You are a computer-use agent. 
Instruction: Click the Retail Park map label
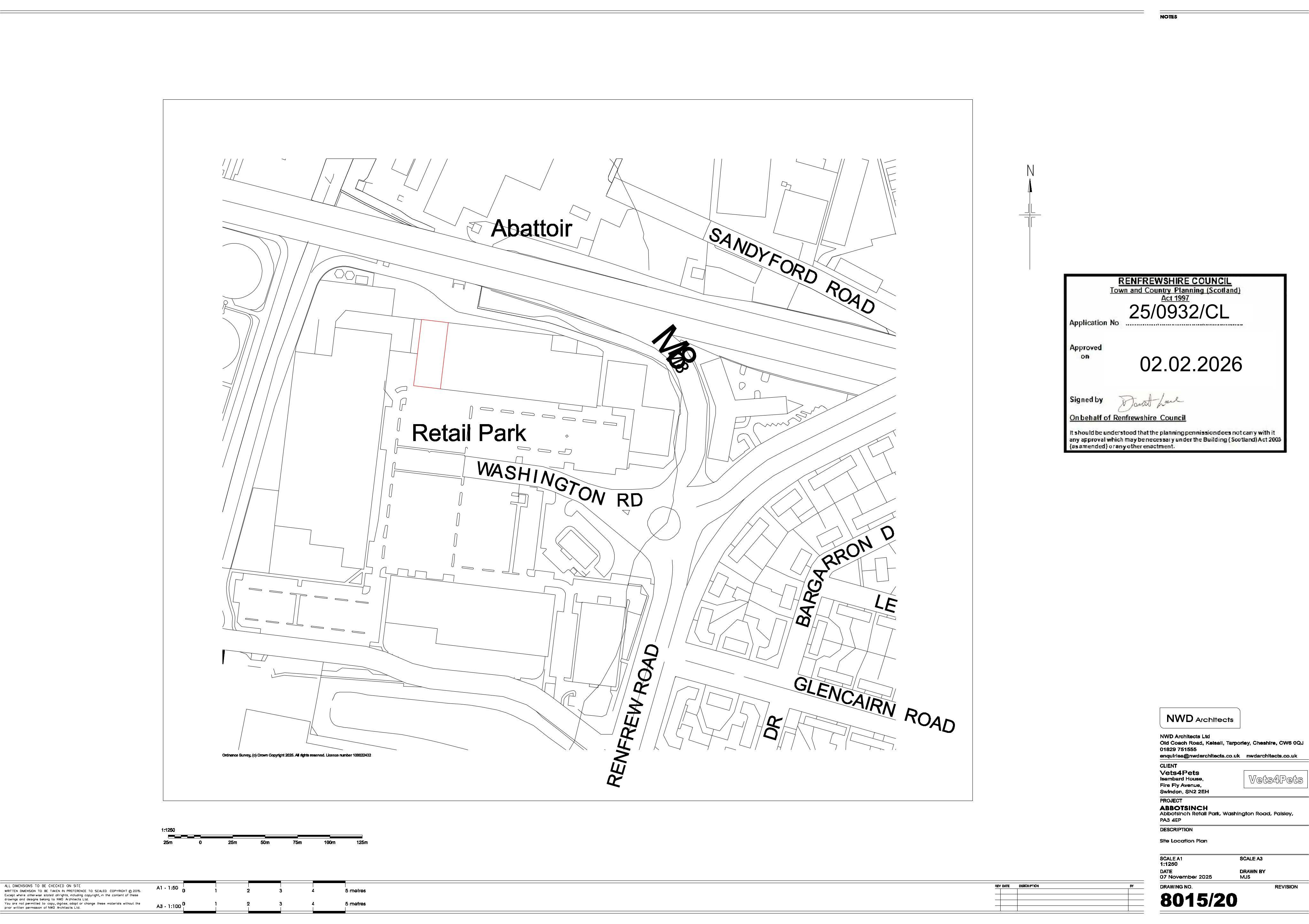(x=469, y=433)
